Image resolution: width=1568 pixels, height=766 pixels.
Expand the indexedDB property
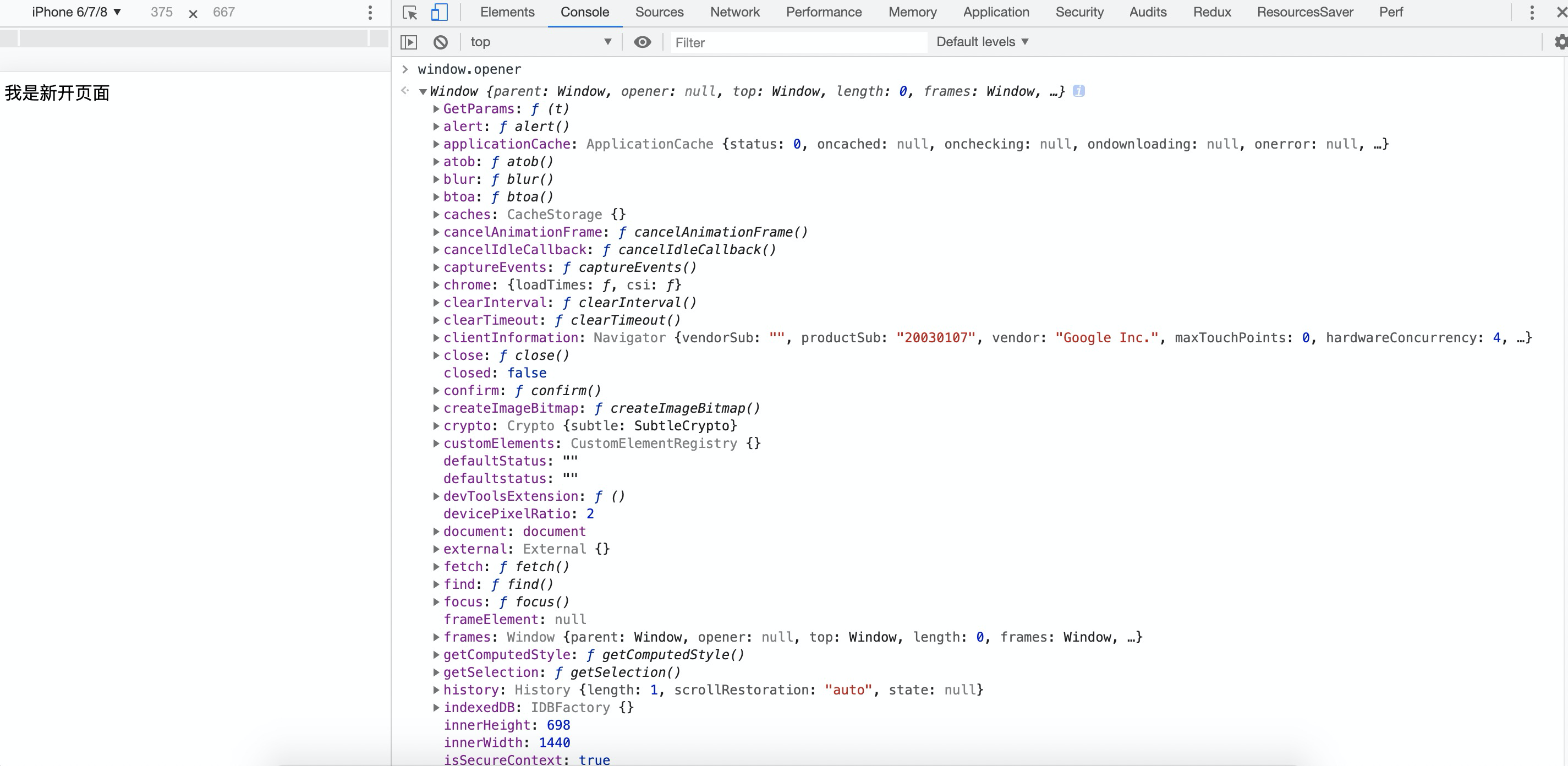pos(436,708)
